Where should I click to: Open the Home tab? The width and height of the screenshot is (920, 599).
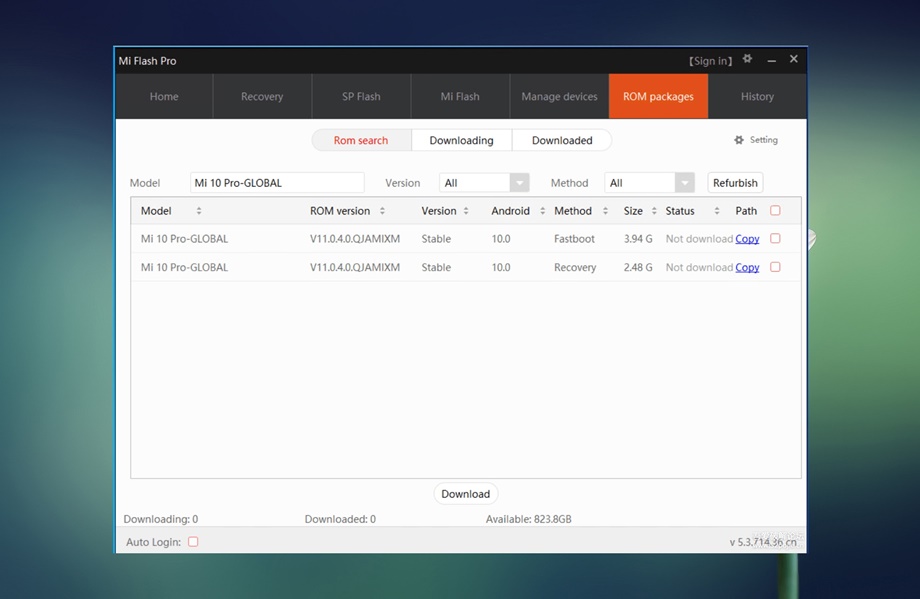(164, 96)
